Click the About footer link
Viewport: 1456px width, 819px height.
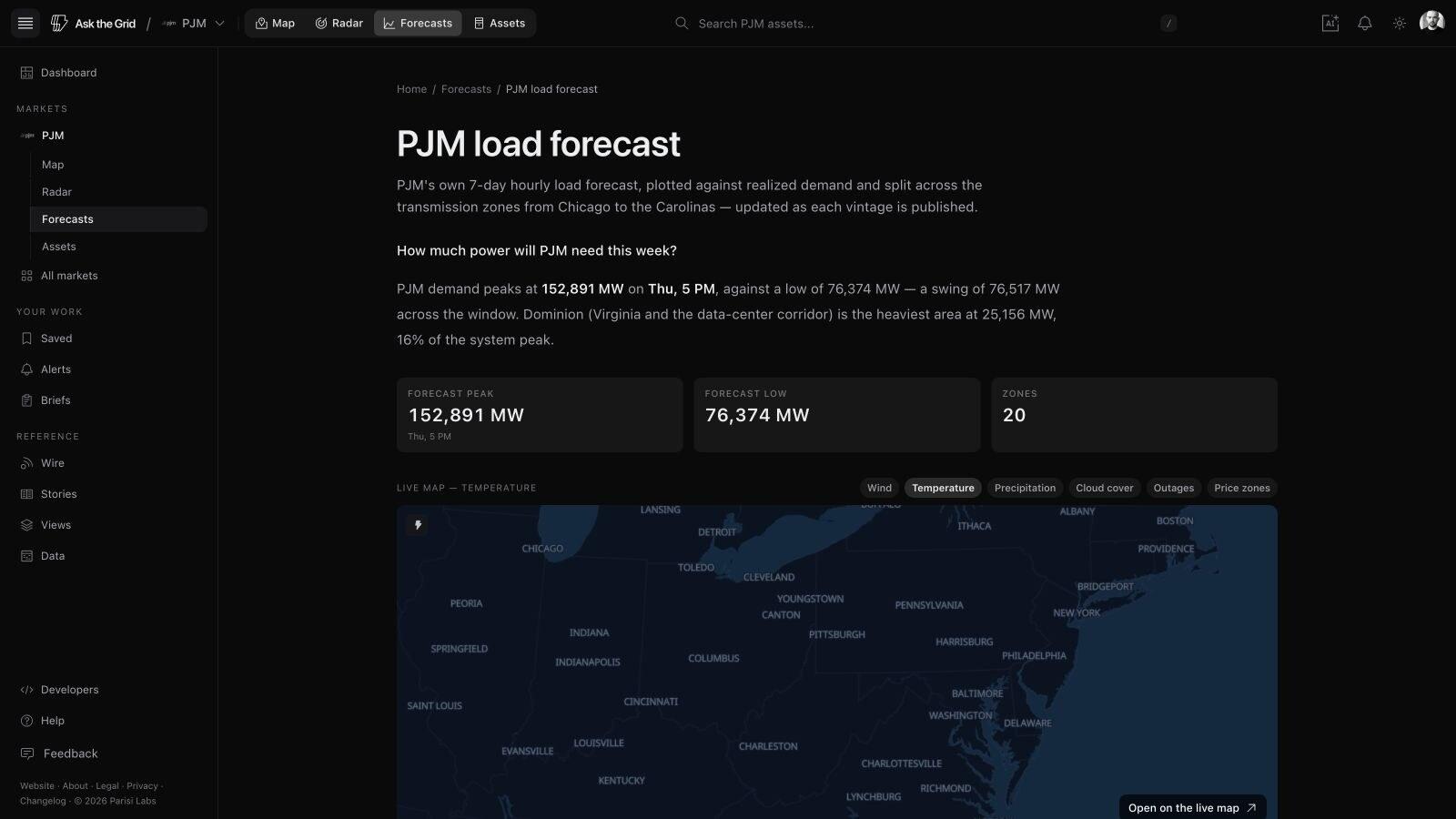(76, 786)
